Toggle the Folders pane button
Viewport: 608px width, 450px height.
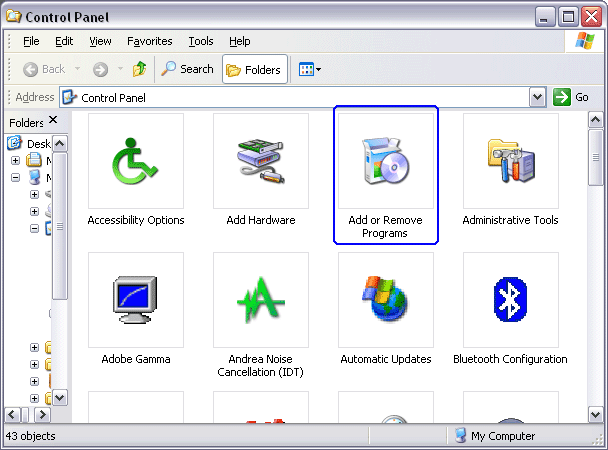[x=255, y=69]
